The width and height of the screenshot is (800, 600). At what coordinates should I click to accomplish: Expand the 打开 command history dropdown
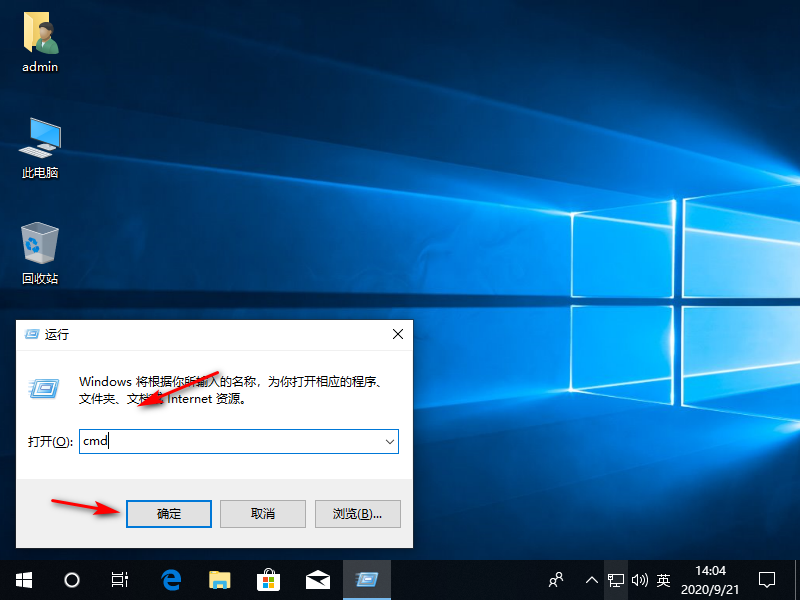click(389, 441)
